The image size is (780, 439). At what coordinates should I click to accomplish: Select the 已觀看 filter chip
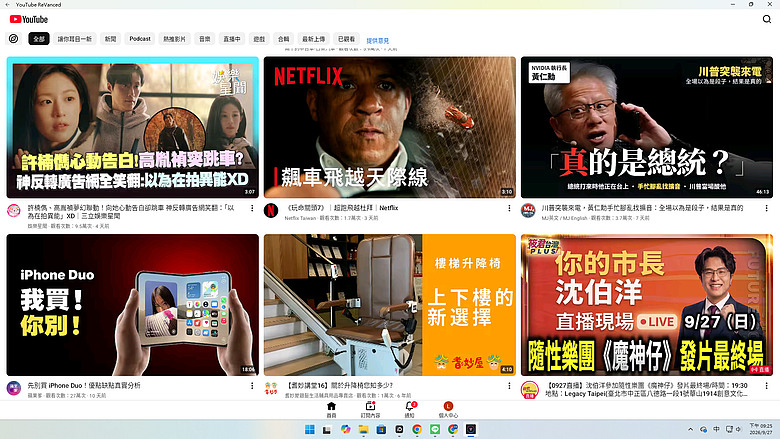[346, 39]
